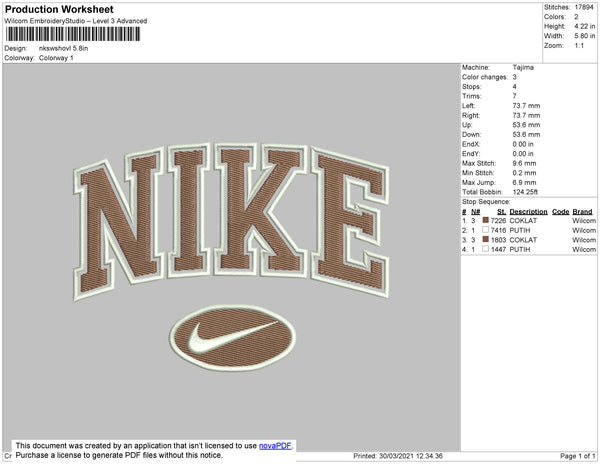600x464 pixels.
Task: Select the N# column header
Action: (x=475, y=212)
